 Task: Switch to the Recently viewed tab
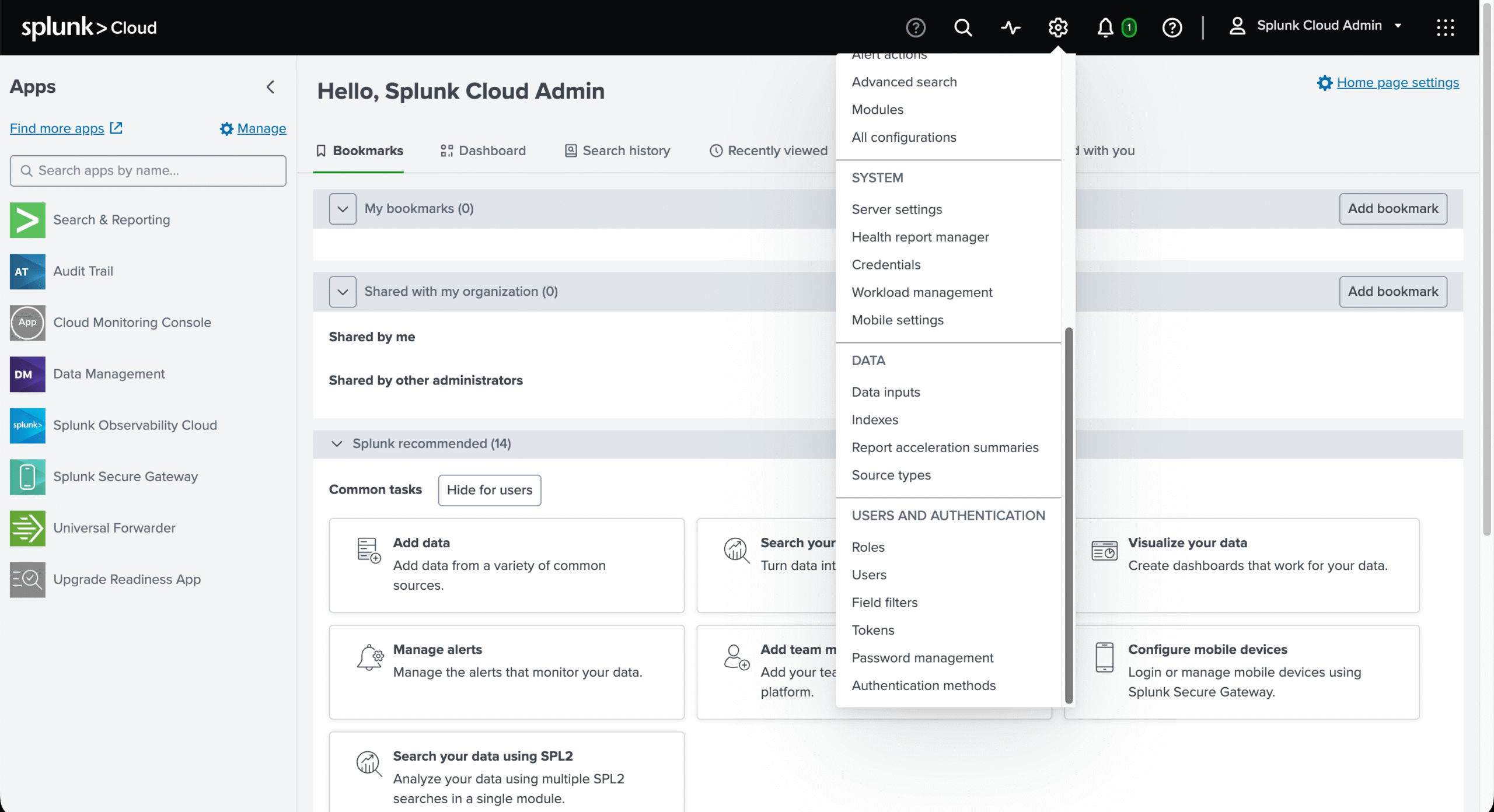769,150
